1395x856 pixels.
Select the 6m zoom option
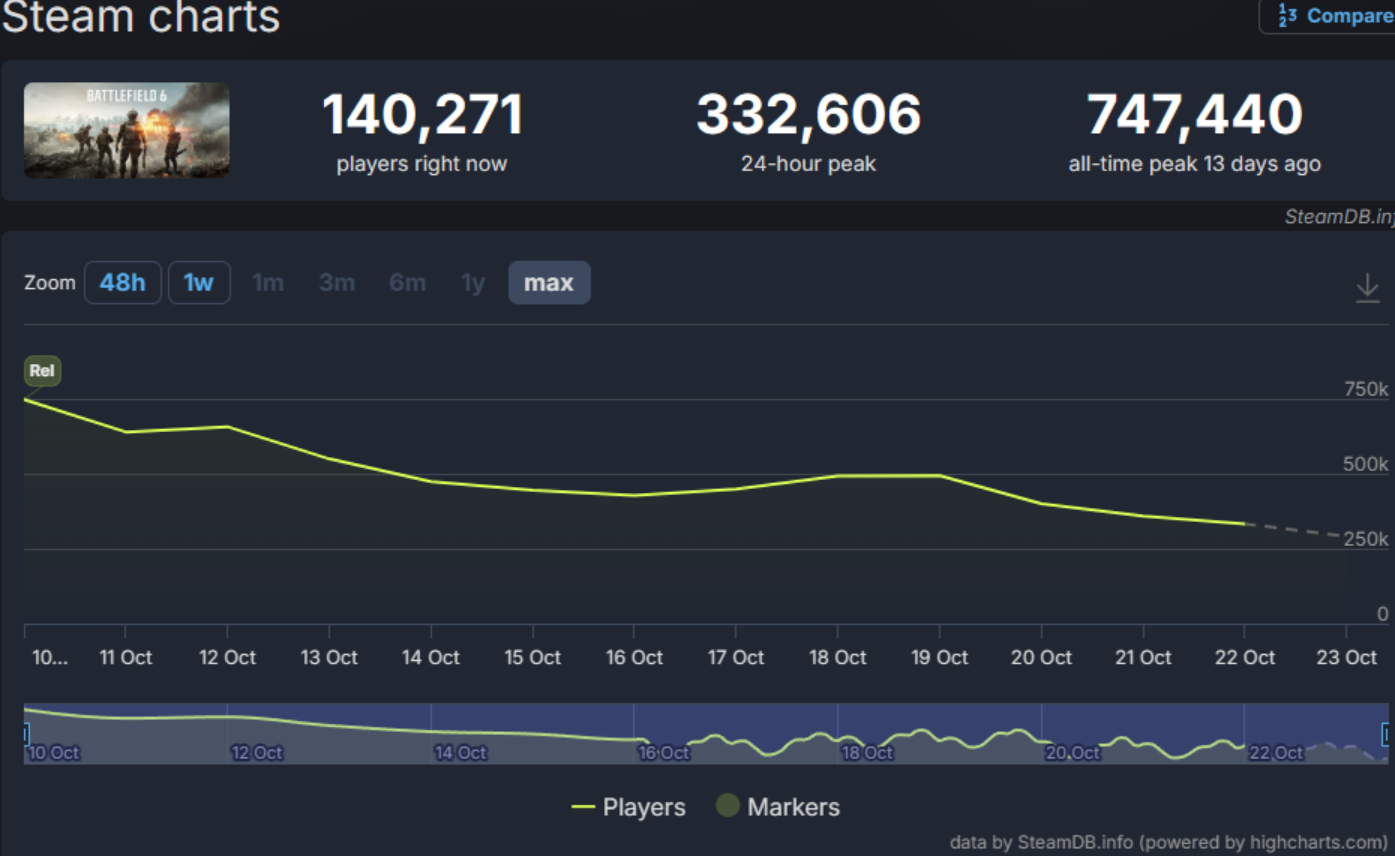[x=407, y=283]
